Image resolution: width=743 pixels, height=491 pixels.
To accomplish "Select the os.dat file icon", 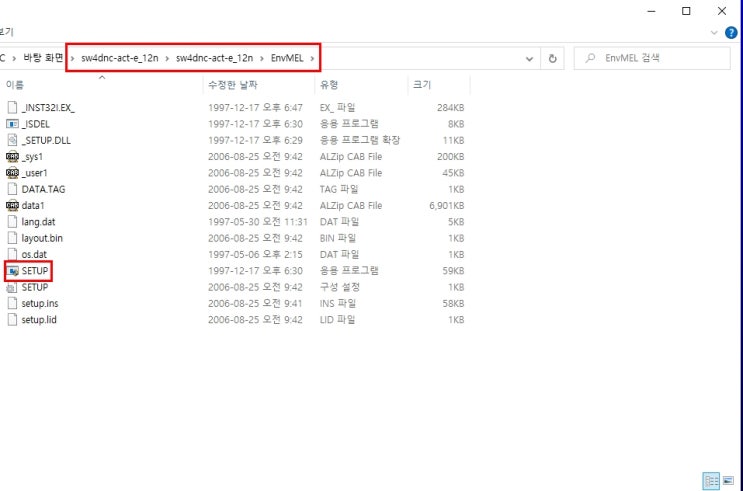I will [12, 255].
